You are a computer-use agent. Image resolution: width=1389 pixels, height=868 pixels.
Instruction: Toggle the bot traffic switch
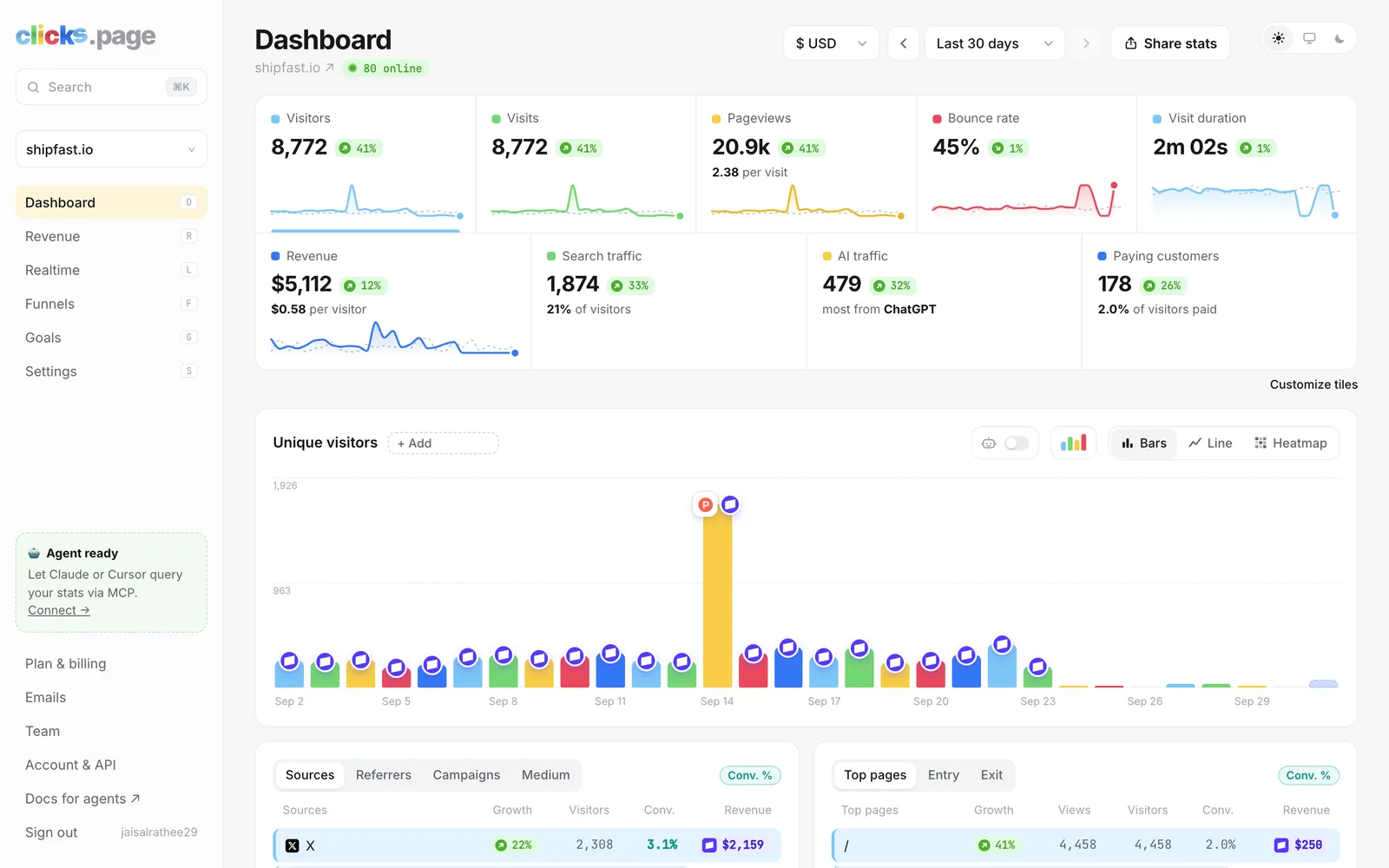pyautogui.click(x=1017, y=443)
